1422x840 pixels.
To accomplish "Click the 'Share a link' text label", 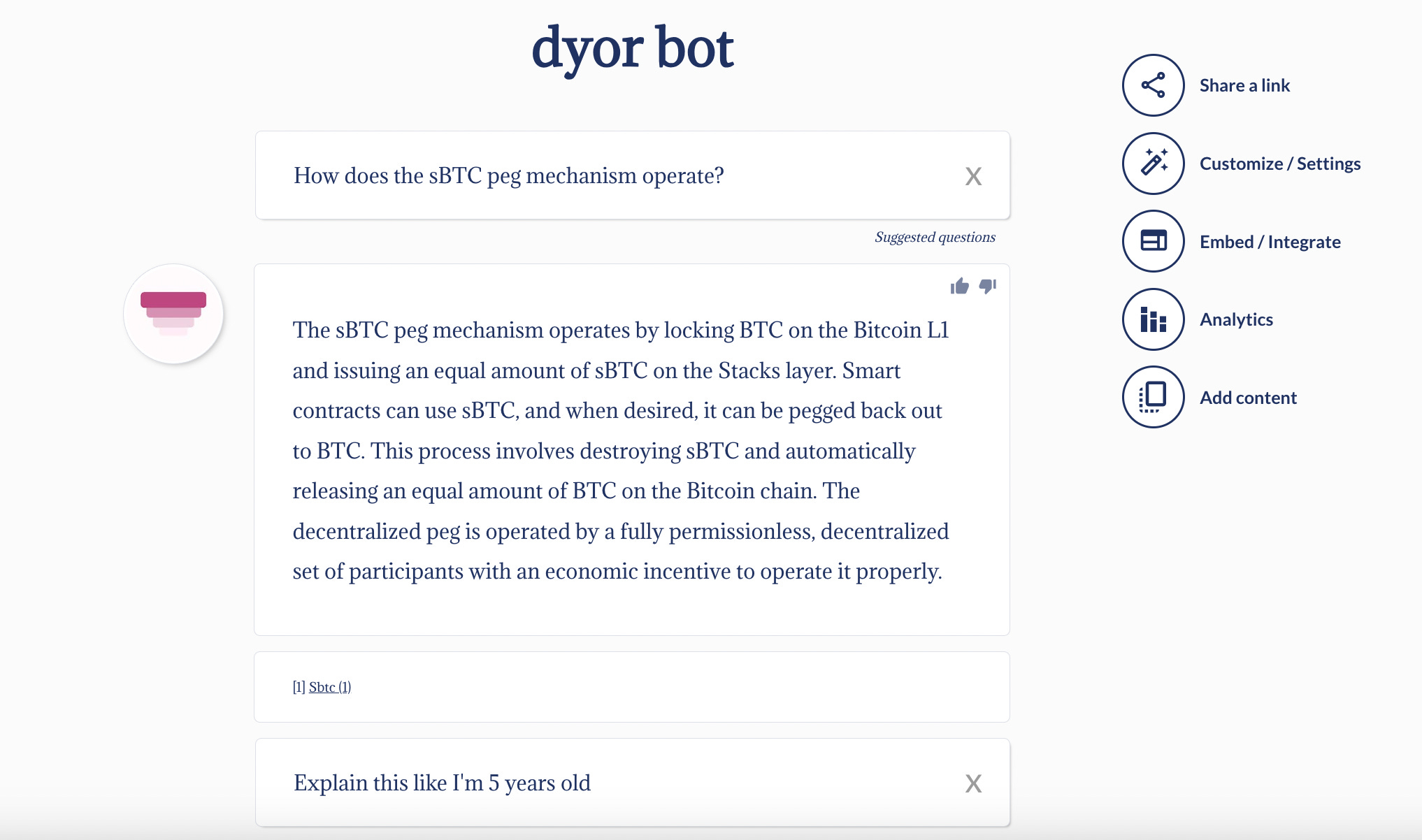I will tap(1244, 85).
